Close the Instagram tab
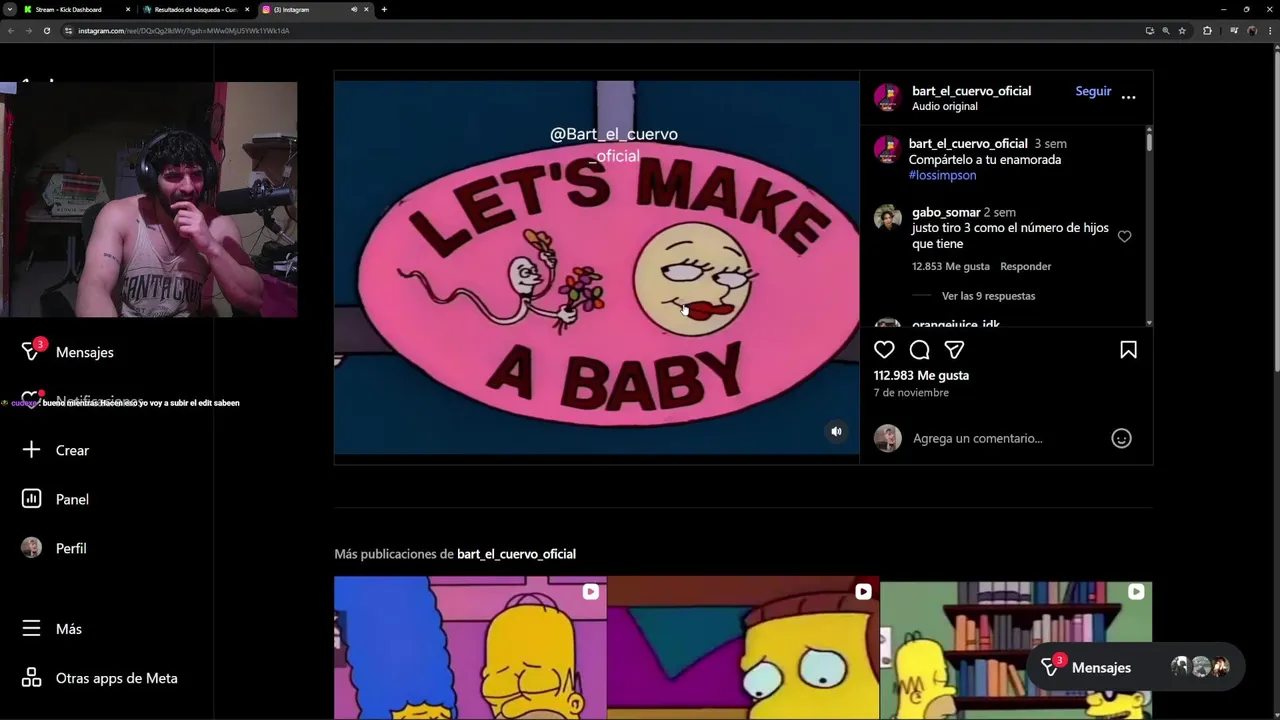The width and height of the screenshot is (1280, 720). tap(366, 9)
